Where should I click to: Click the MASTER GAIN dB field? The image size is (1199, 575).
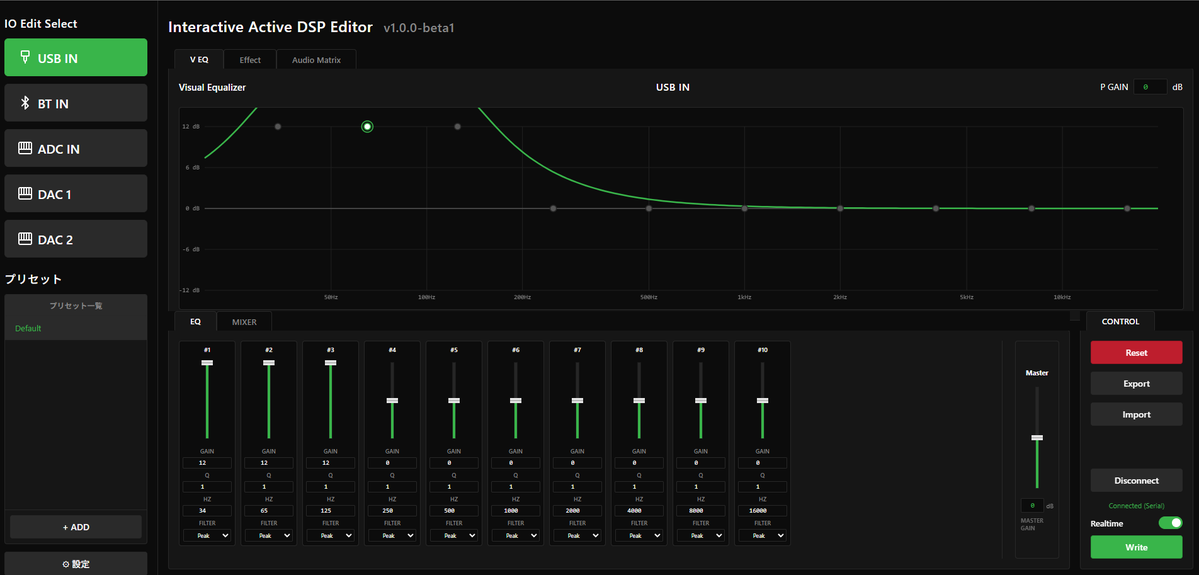click(1032, 505)
